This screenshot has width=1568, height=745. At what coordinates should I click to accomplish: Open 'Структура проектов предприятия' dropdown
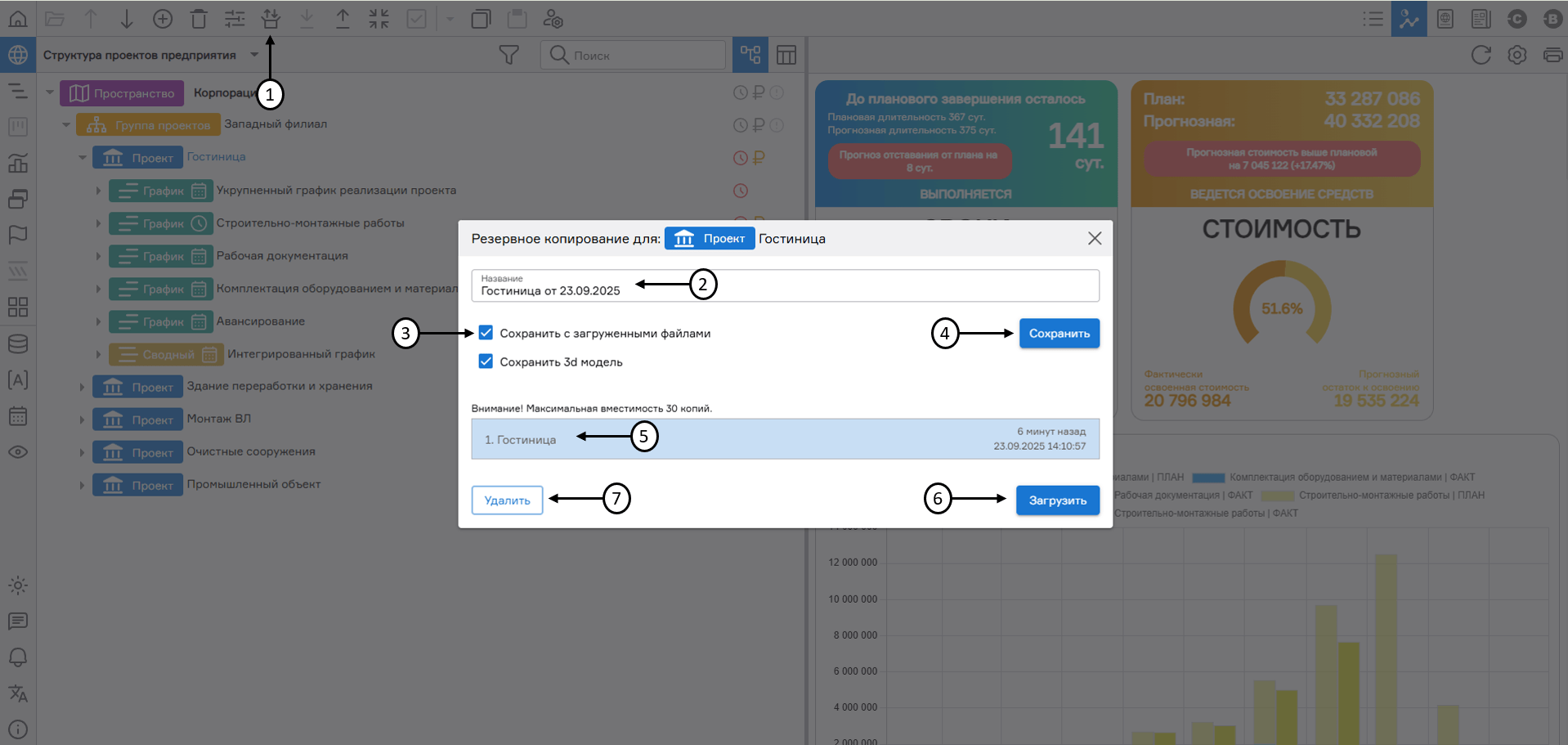[x=254, y=55]
